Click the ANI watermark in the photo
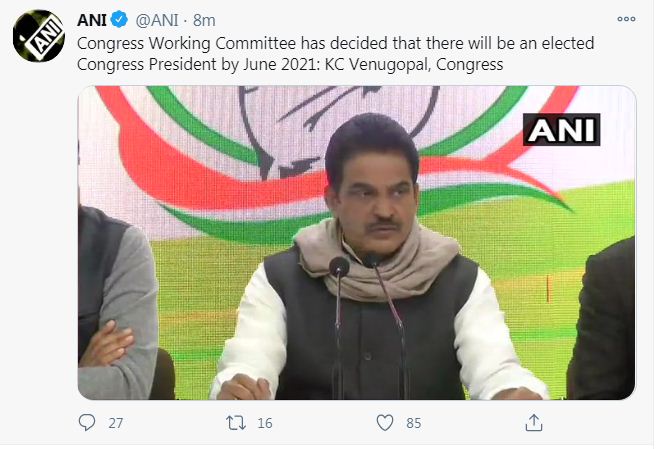 click(x=561, y=130)
